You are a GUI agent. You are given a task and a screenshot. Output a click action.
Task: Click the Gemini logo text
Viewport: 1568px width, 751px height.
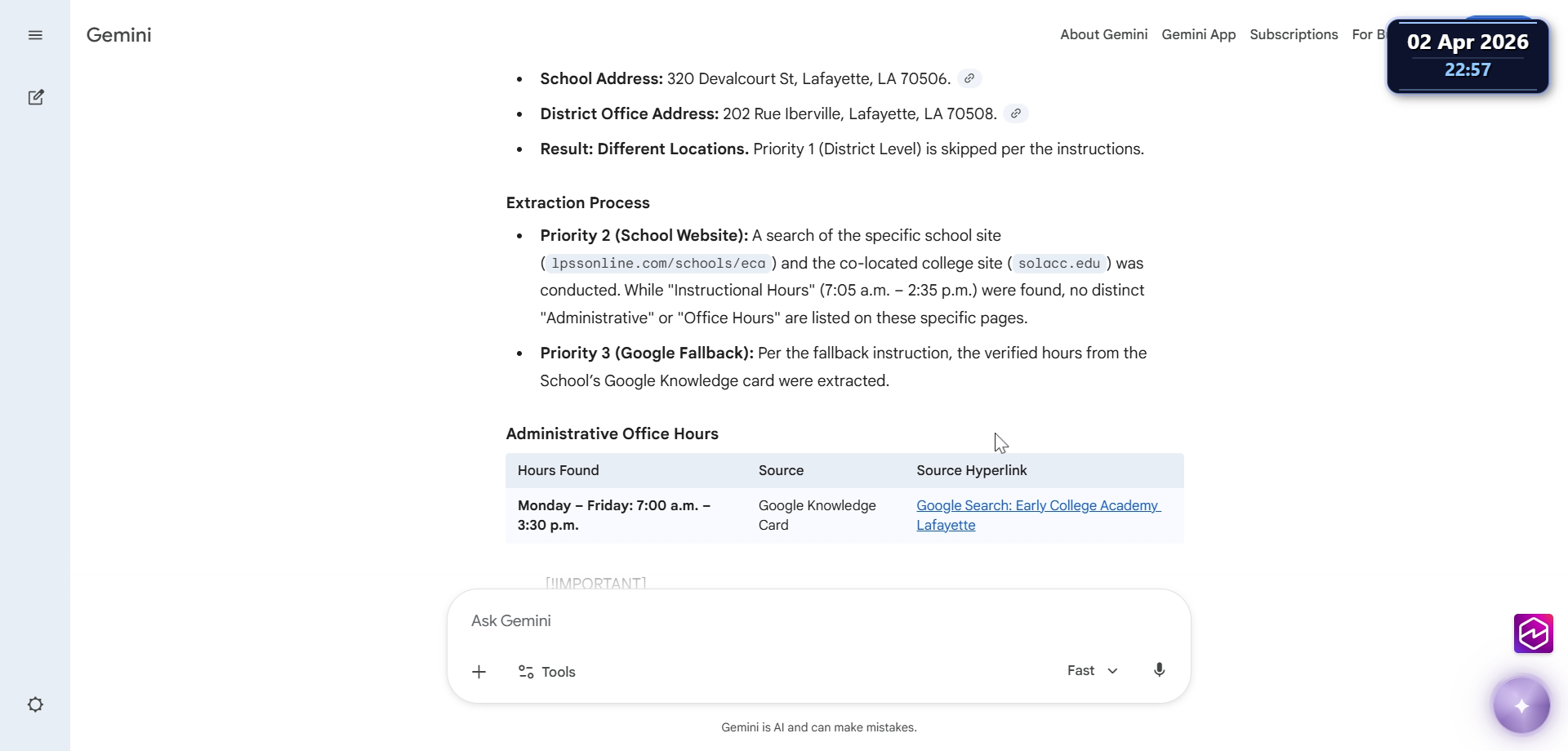(x=119, y=35)
